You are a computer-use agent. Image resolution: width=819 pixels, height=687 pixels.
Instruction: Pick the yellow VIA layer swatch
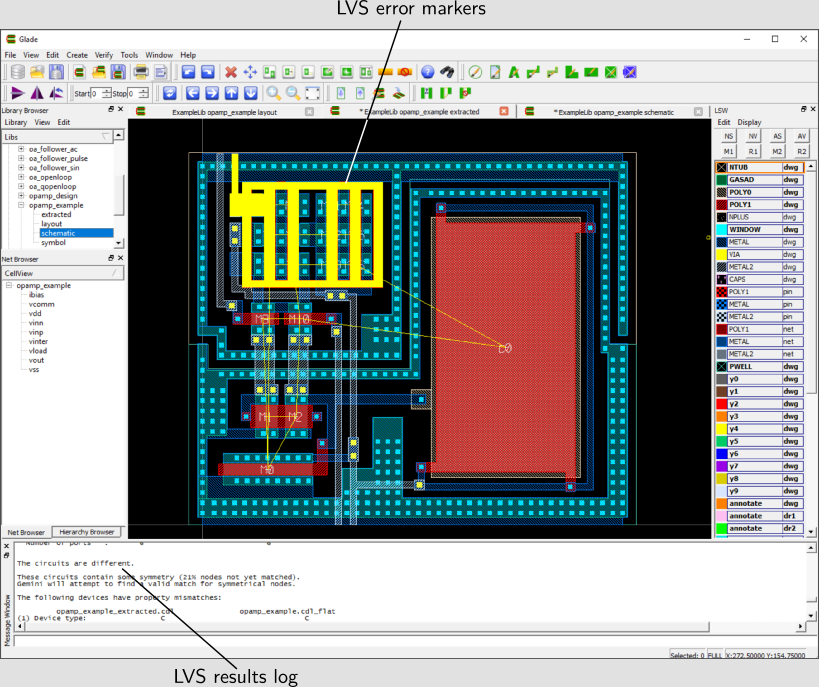[721, 255]
